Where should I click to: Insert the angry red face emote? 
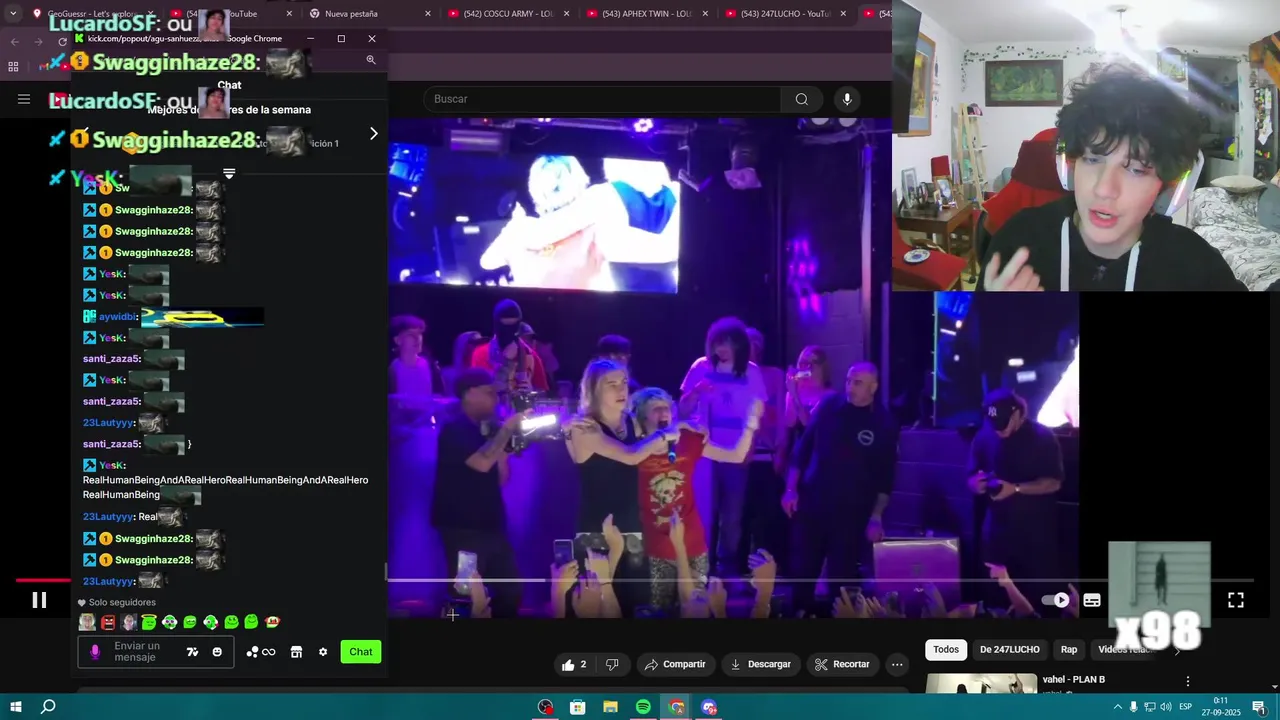tap(108, 622)
